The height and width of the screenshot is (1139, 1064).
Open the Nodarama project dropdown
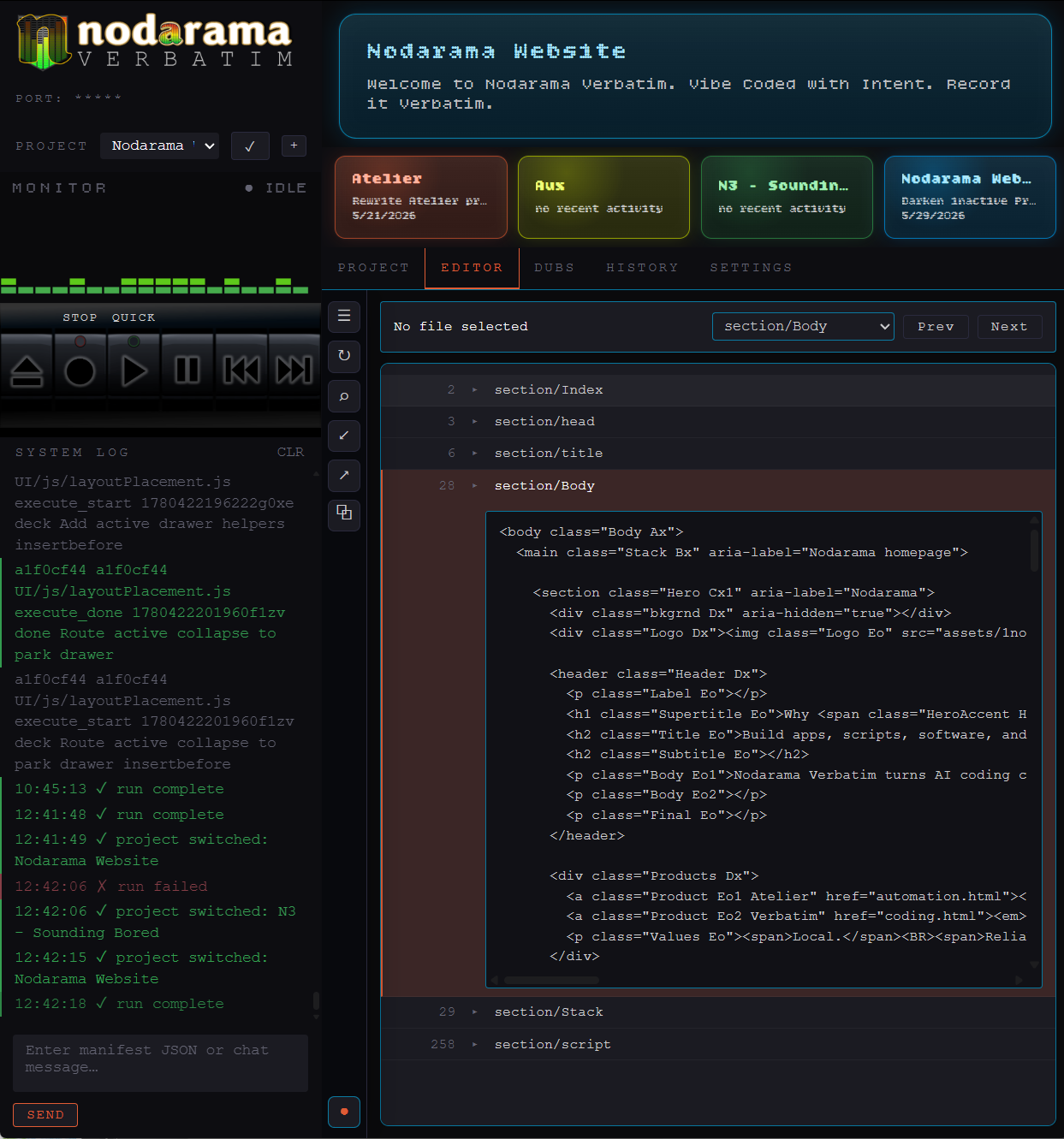click(x=159, y=145)
